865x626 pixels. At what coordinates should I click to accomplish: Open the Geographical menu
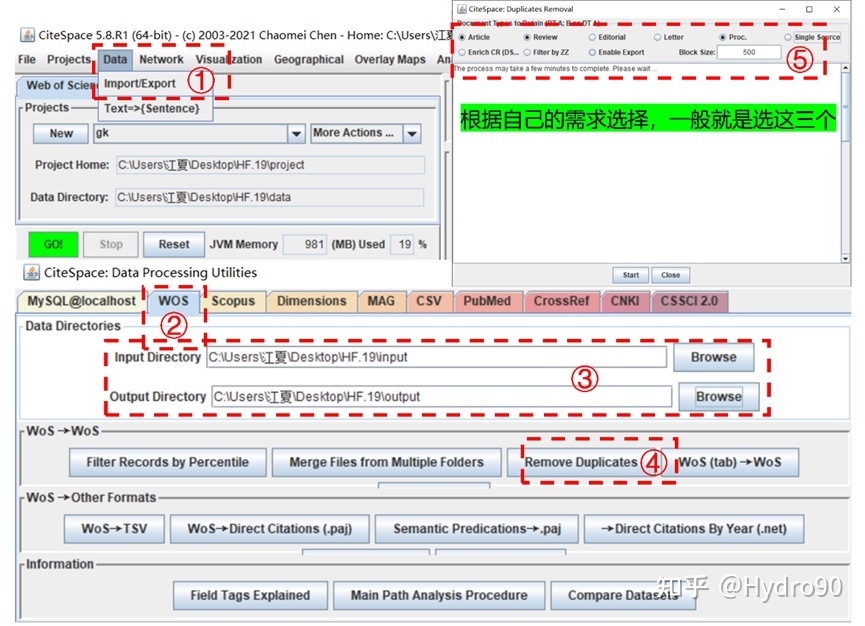pos(308,60)
